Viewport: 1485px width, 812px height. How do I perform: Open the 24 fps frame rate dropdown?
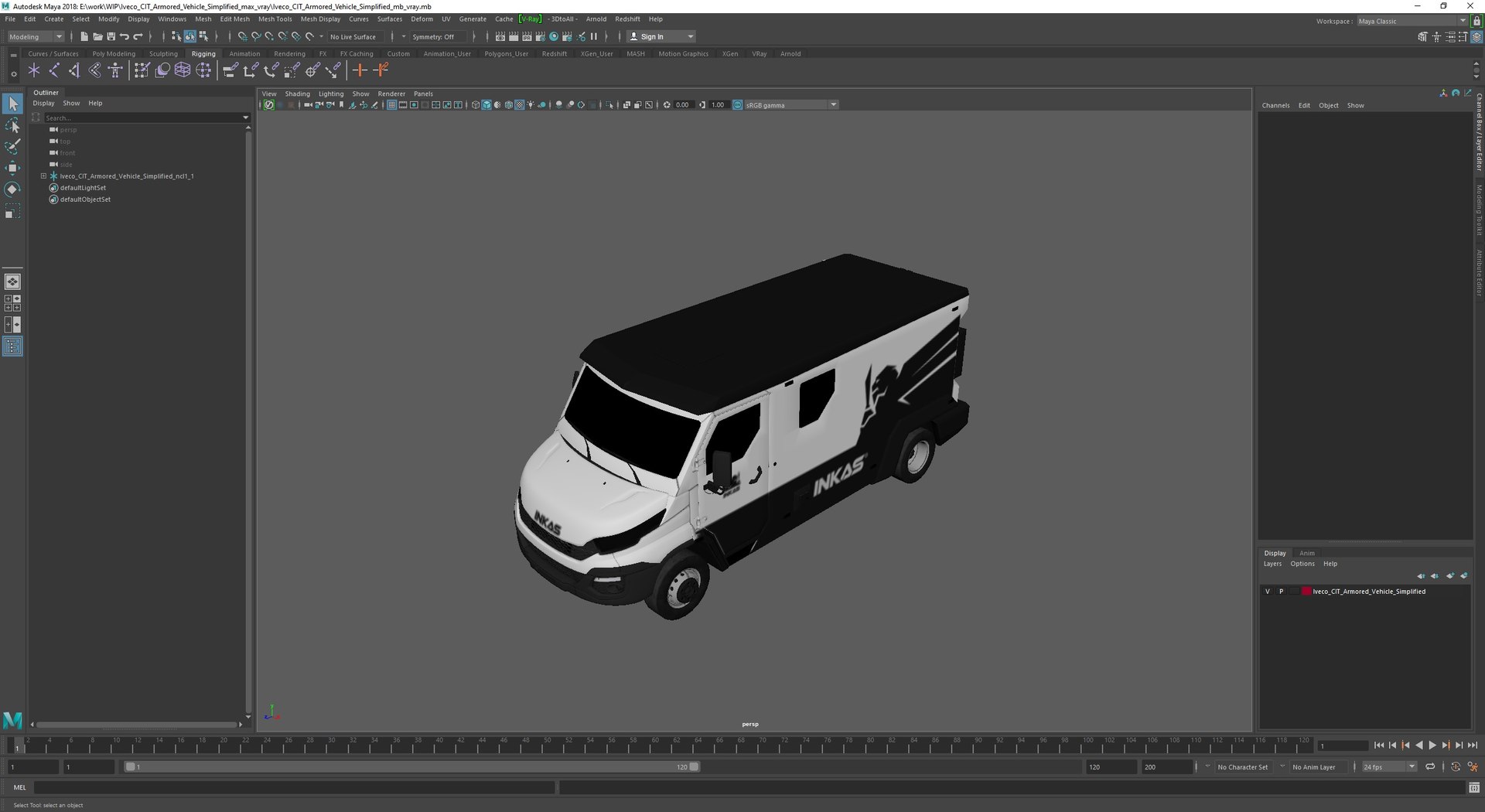point(1389,767)
